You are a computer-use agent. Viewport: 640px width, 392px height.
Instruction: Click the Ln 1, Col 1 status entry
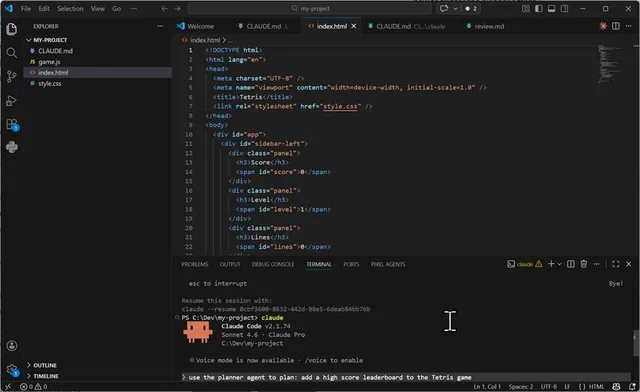pos(487,386)
